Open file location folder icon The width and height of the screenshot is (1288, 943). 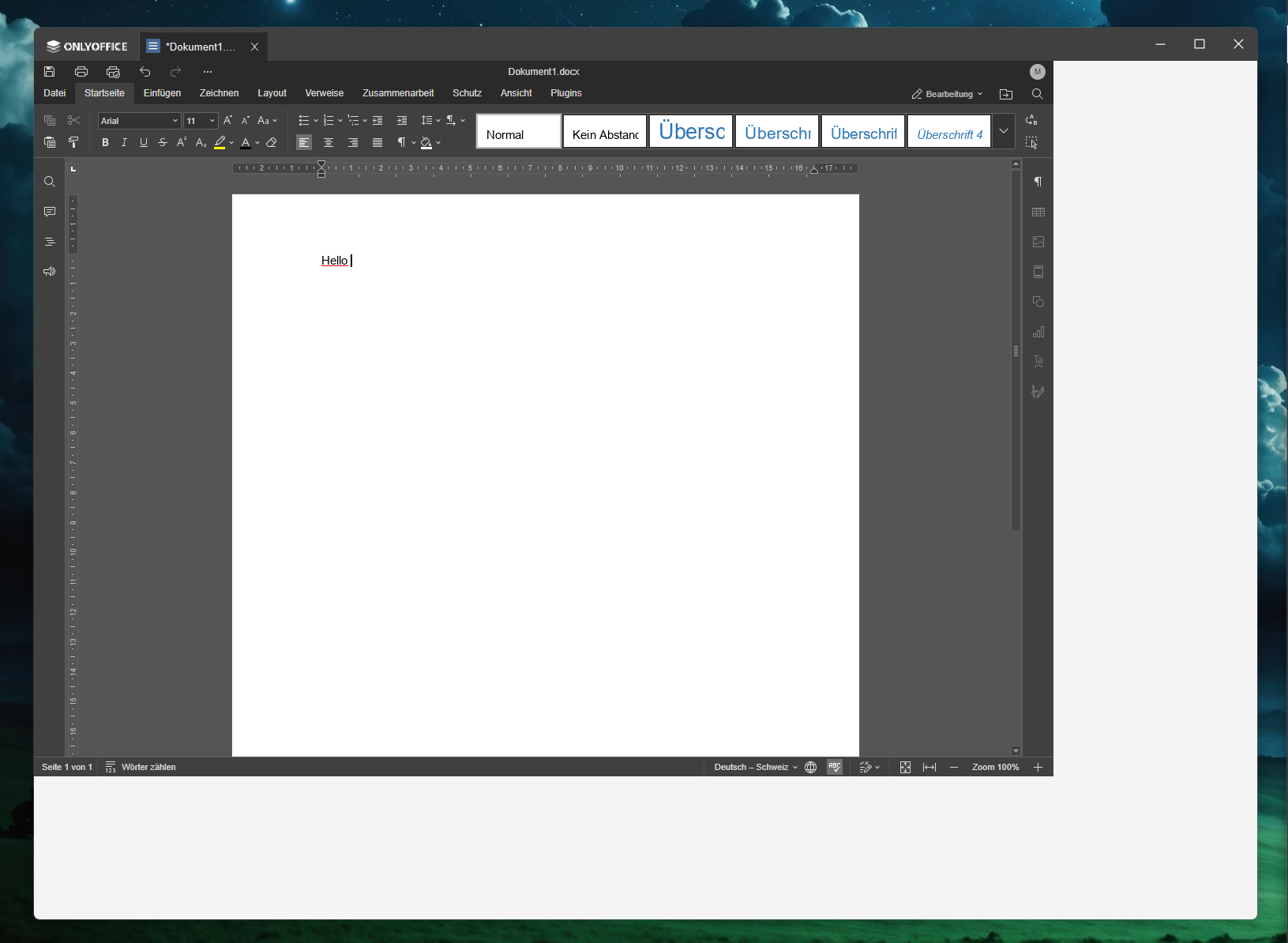click(1006, 94)
